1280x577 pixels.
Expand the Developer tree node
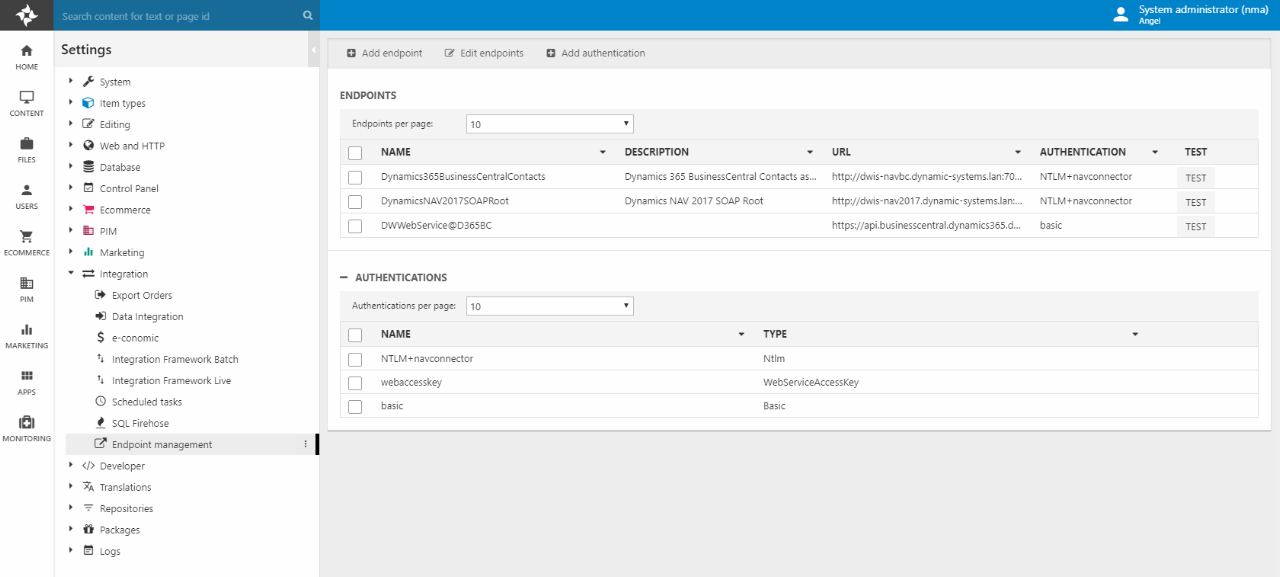pyautogui.click(x=71, y=466)
